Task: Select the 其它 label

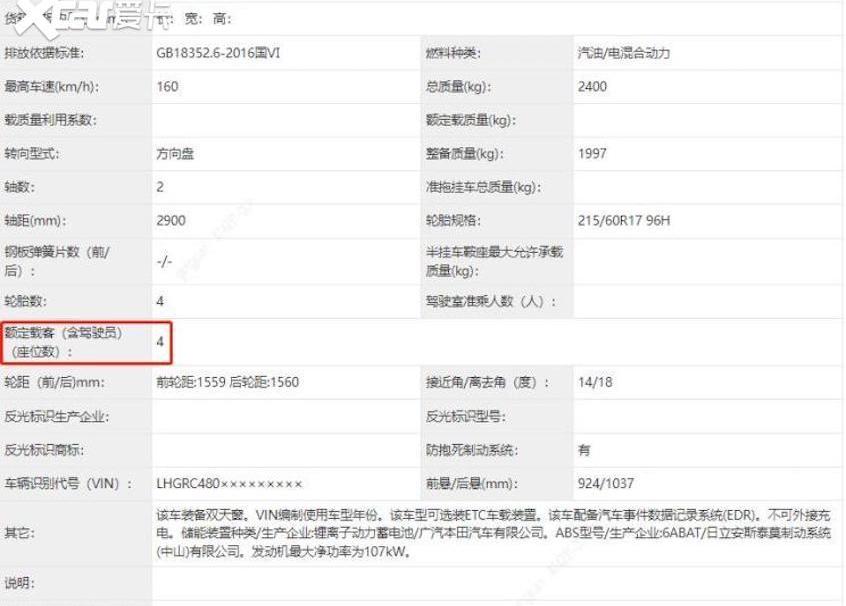Action: [20, 533]
